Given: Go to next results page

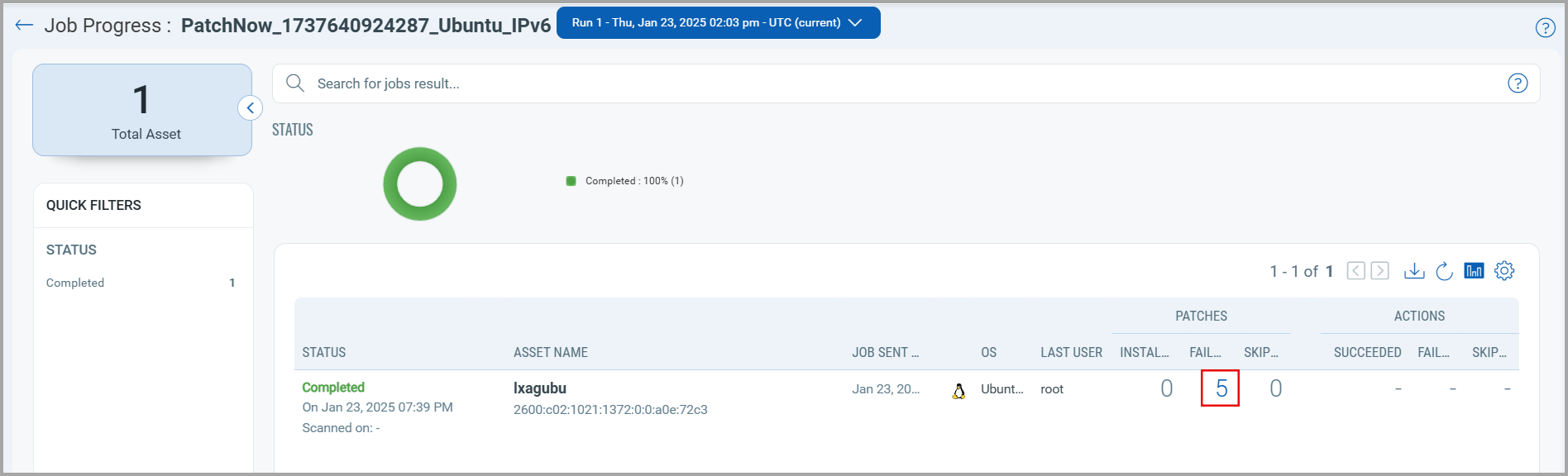Looking at the screenshot, I should (x=1379, y=271).
